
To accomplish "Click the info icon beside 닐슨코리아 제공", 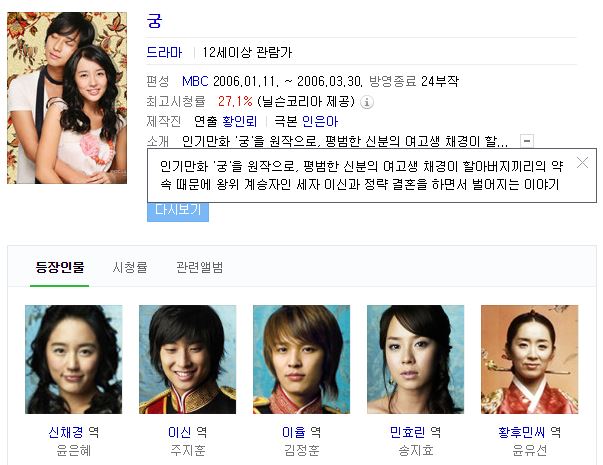I will [366, 102].
